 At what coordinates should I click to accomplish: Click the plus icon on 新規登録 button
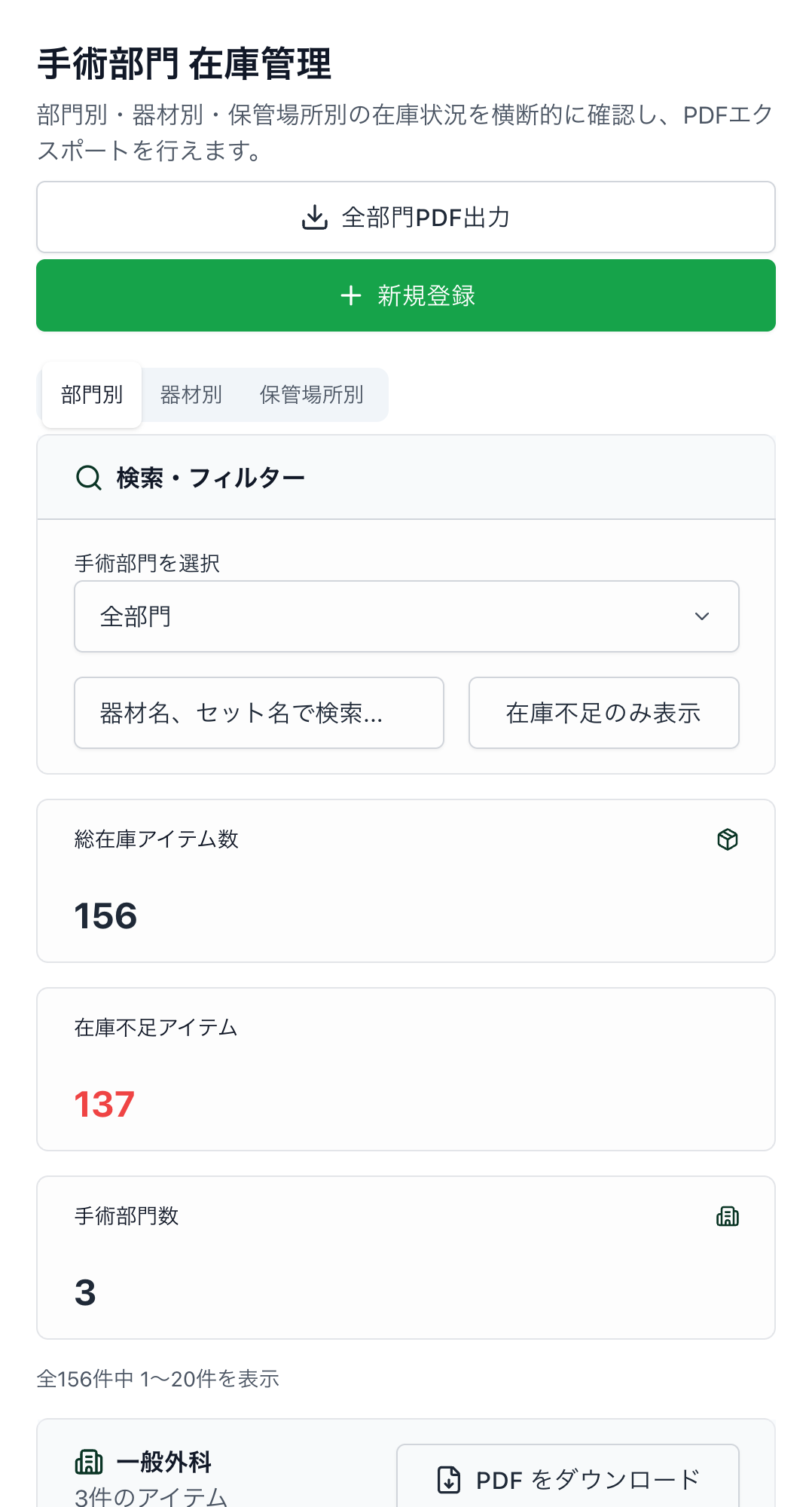tap(351, 296)
